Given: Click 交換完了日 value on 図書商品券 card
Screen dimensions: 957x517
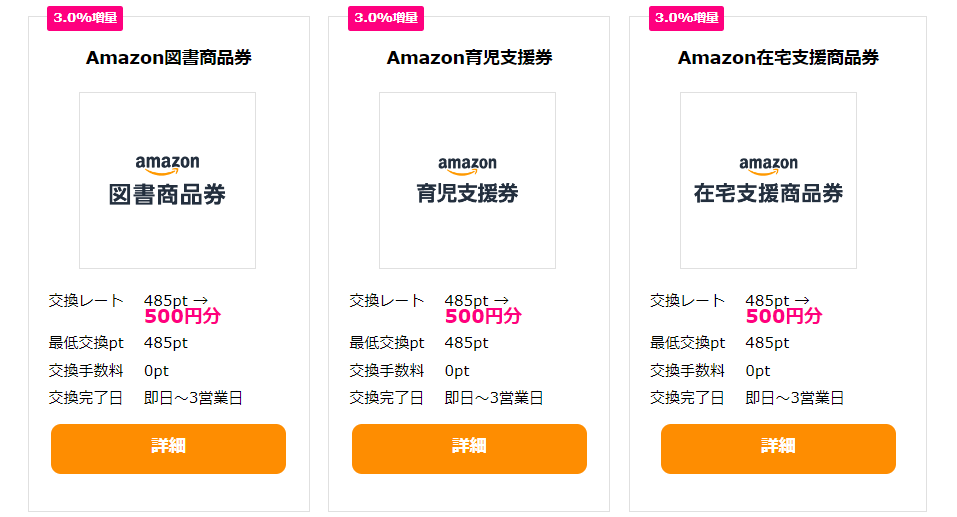Looking at the screenshot, I should [x=193, y=398].
